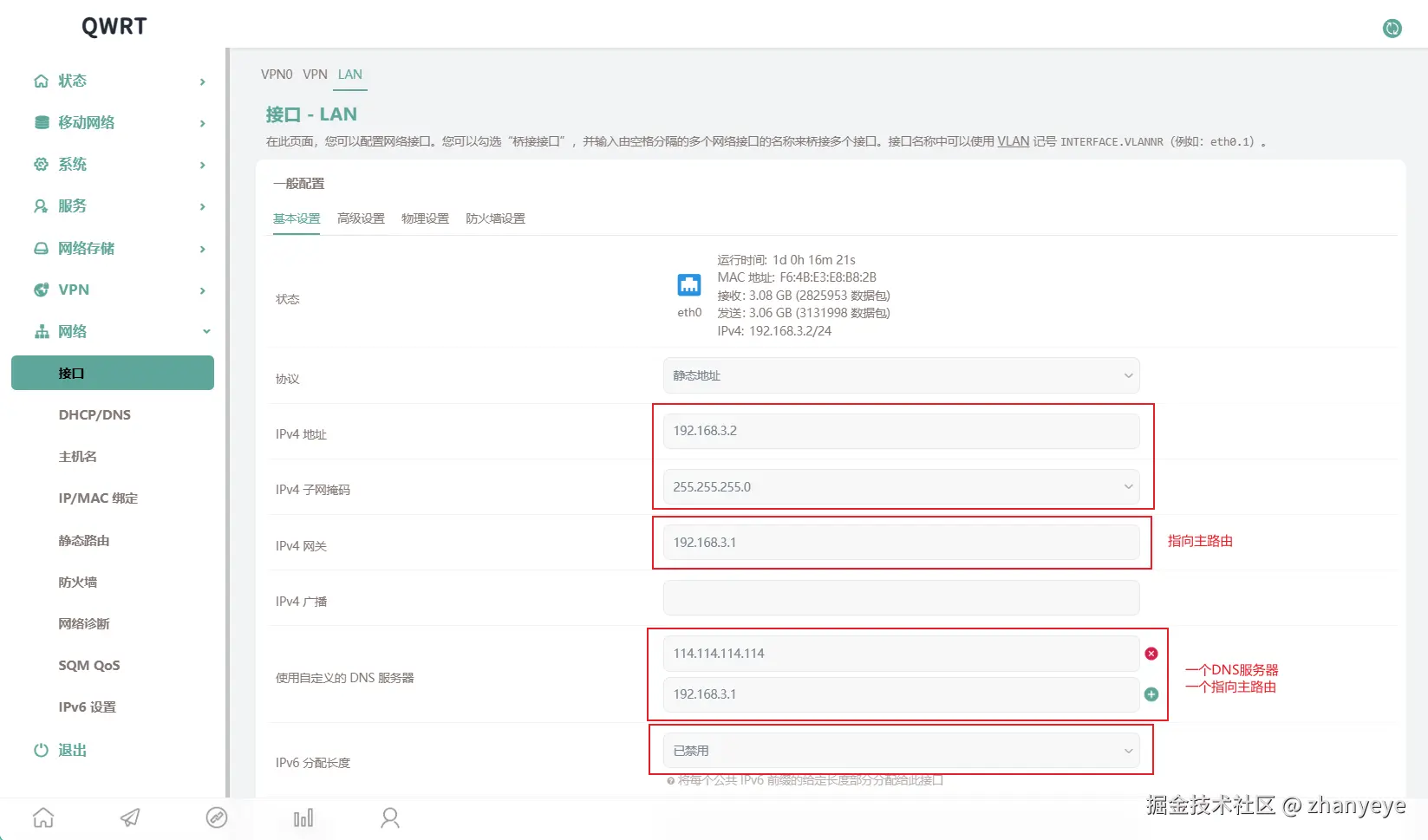The image size is (1428, 840).
Task: Open the IPv6 分配长度 dropdown
Action: point(902,751)
